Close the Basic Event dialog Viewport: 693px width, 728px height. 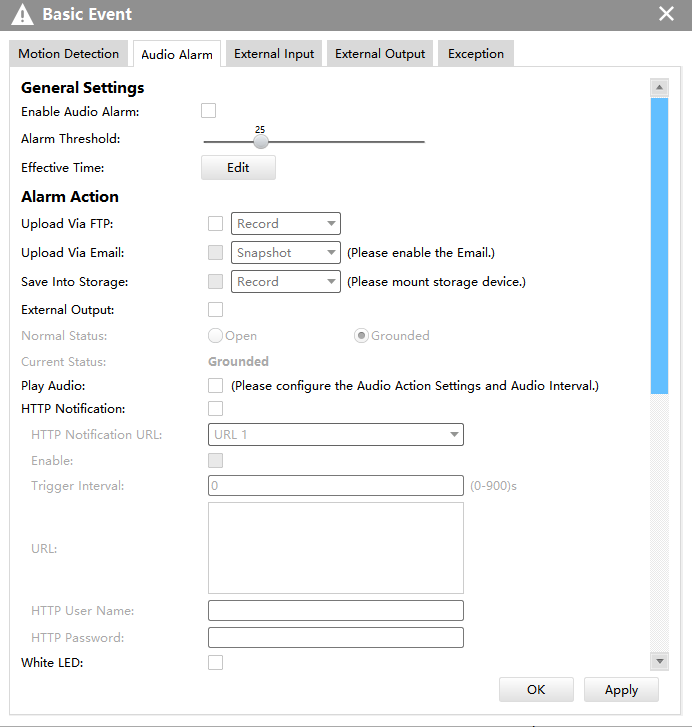tap(666, 14)
